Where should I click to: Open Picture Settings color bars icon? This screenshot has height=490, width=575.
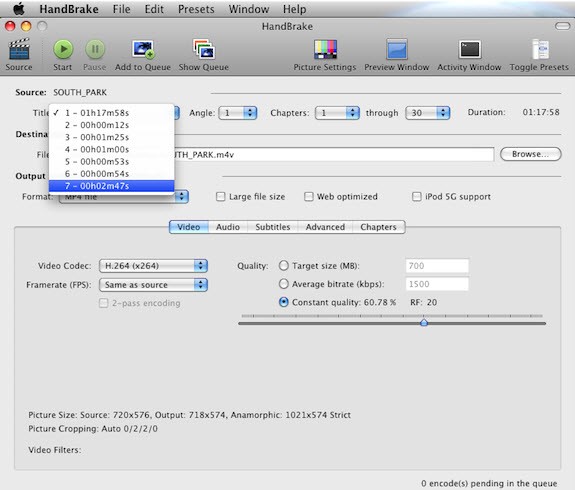(x=325, y=49)
